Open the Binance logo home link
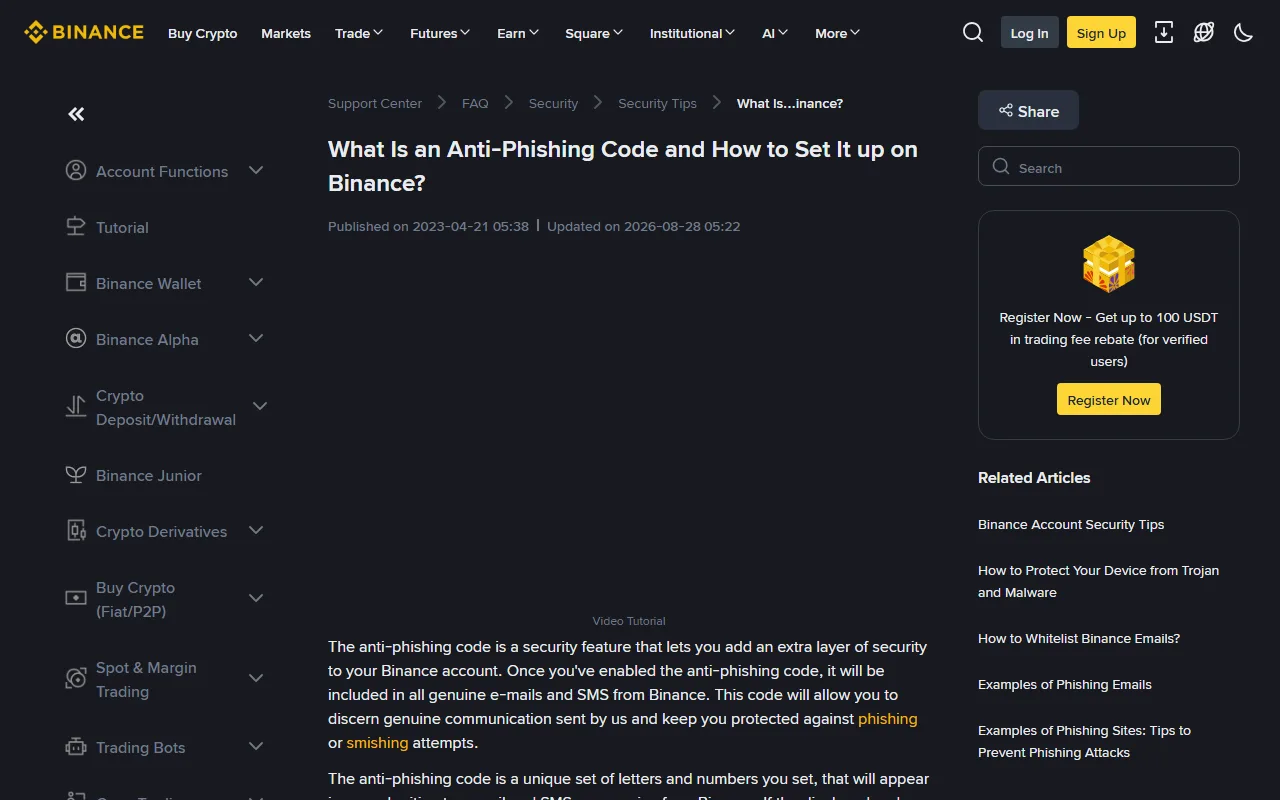This screenshot has width=1280, height=800. [84, 32]
